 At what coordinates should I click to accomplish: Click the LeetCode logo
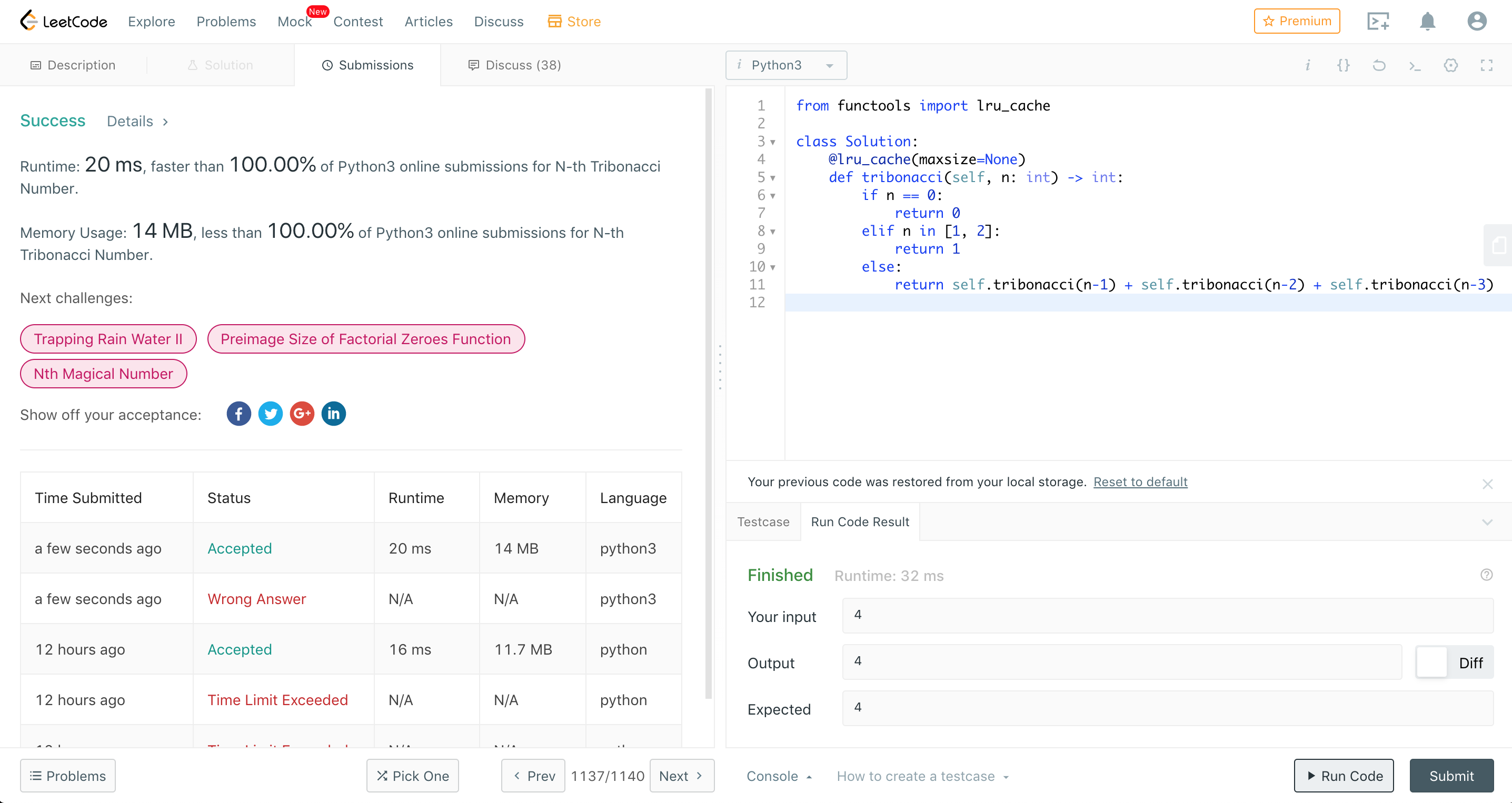63,21
